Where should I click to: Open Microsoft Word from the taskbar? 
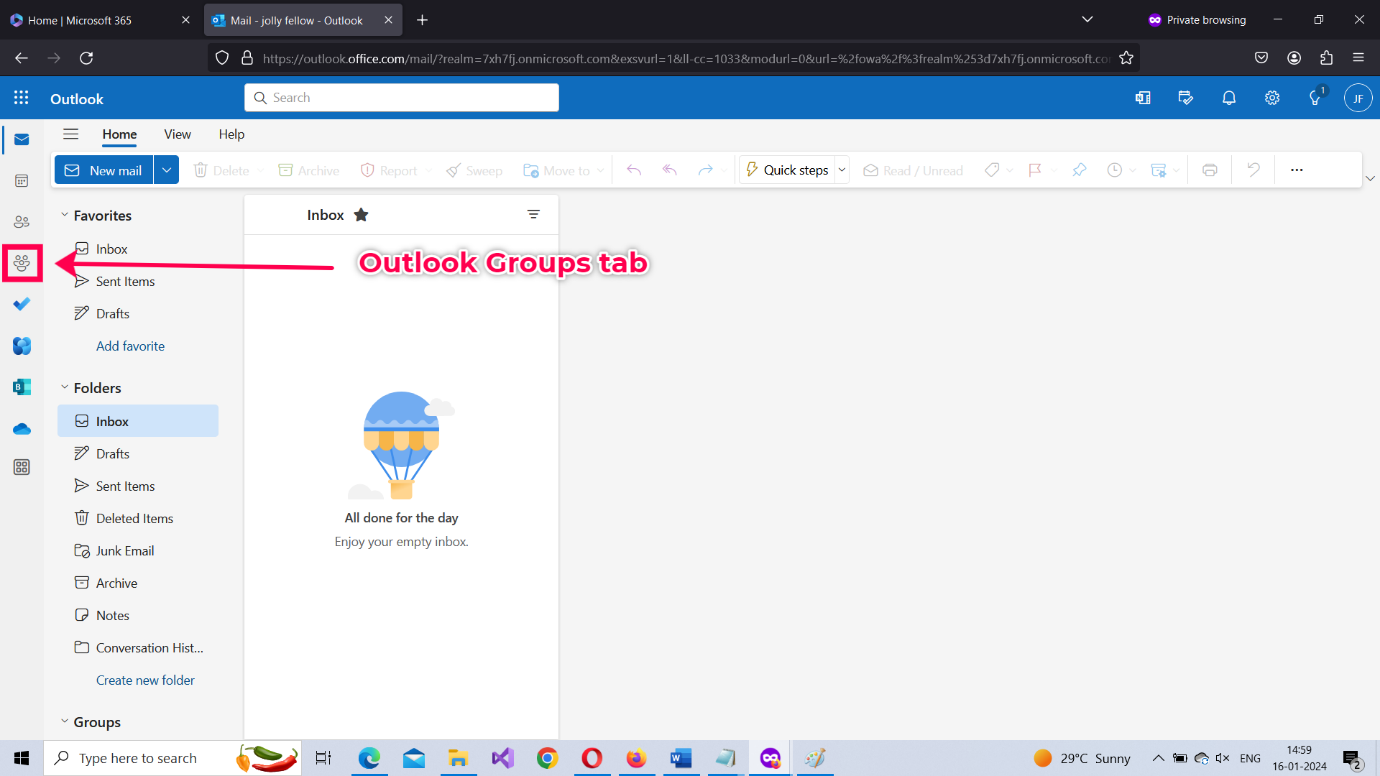click(x=681, y=758)
